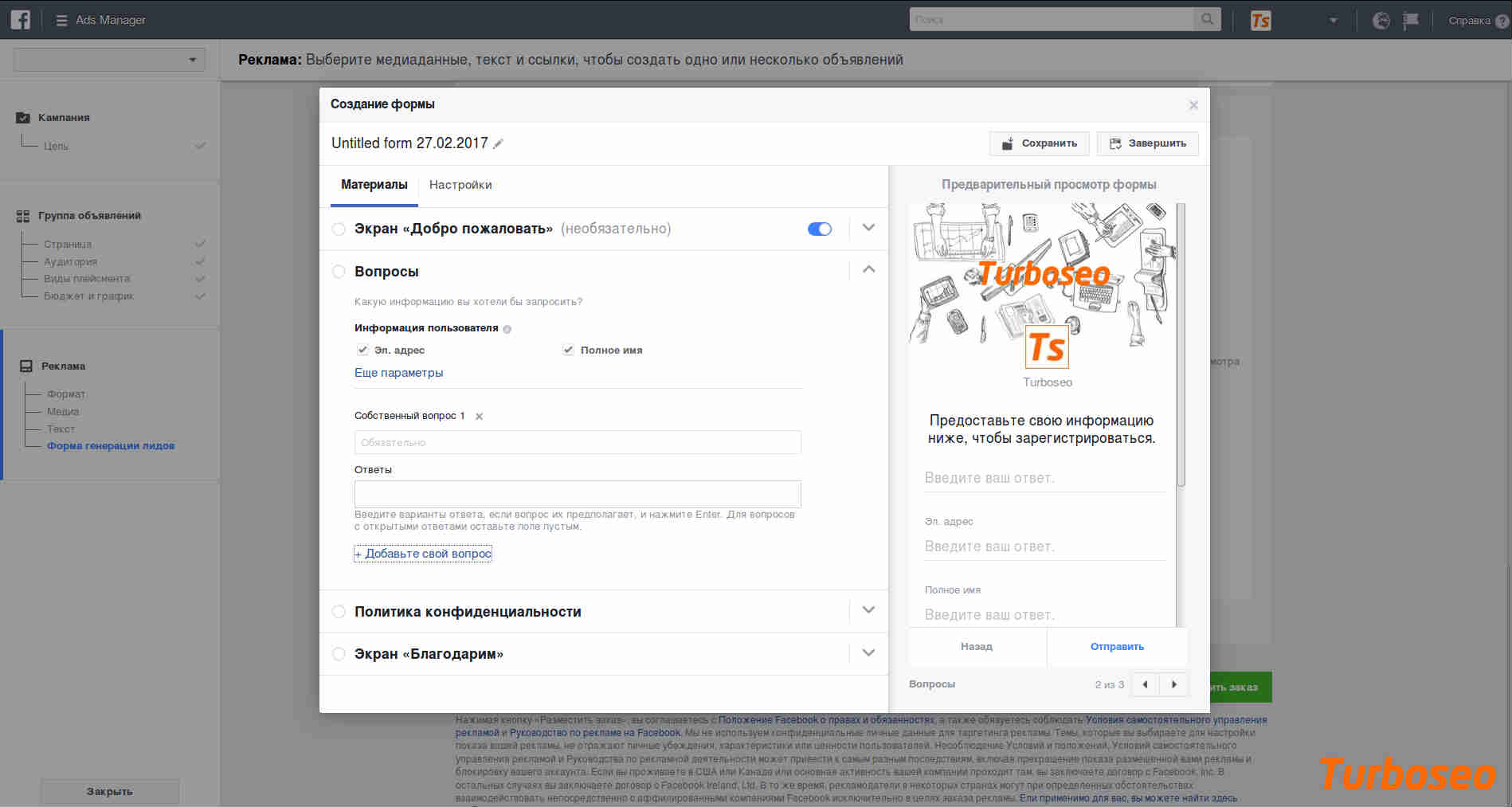Image resolution: width=1512 pixels, height=807 pixels.
Task: Click the Закрыть button
Action: (110, 791)
